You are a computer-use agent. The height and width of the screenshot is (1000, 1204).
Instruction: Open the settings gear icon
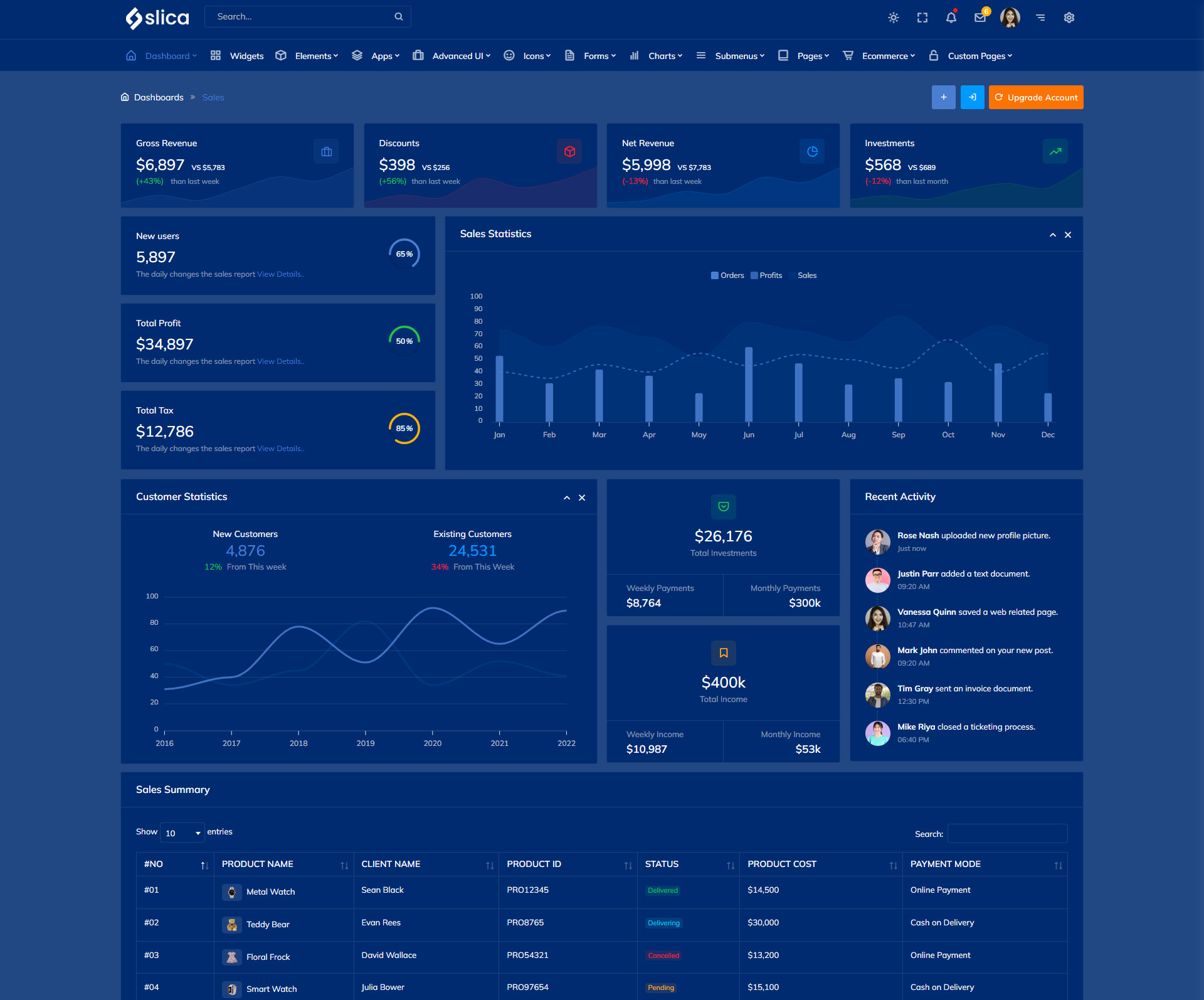coord(1069,18)
